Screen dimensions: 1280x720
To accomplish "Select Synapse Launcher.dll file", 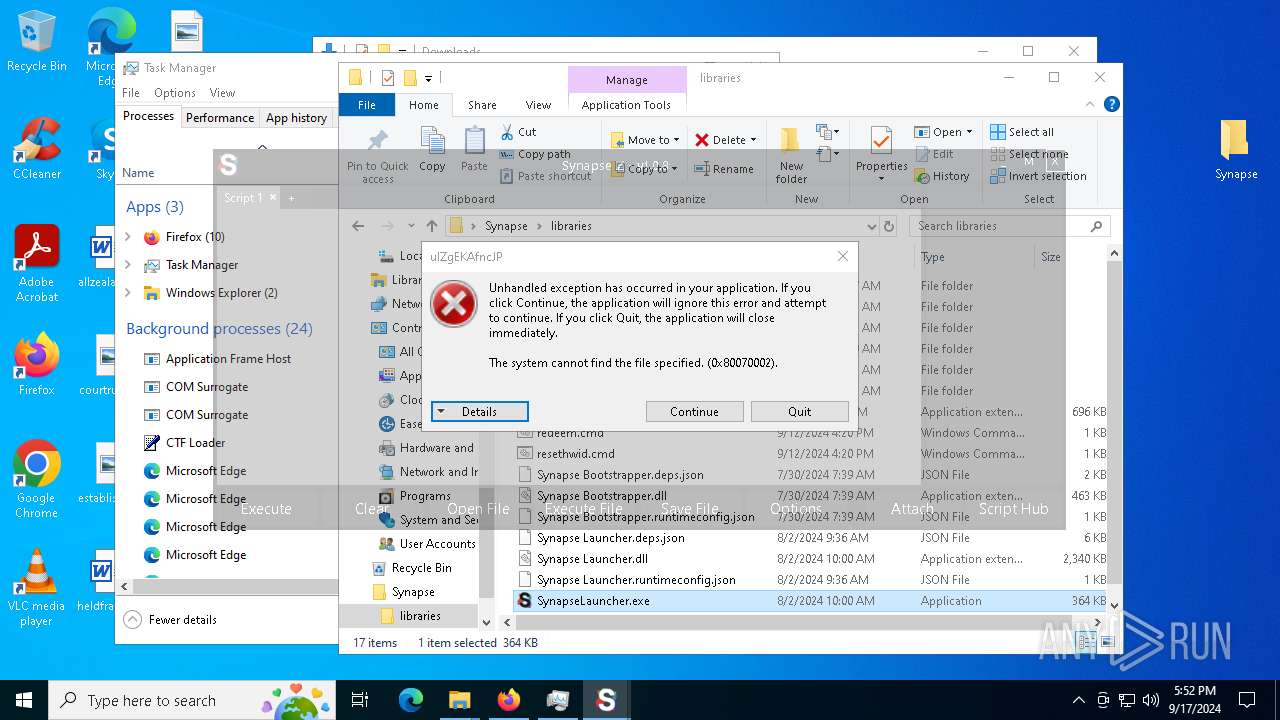I will click(592, 559).
